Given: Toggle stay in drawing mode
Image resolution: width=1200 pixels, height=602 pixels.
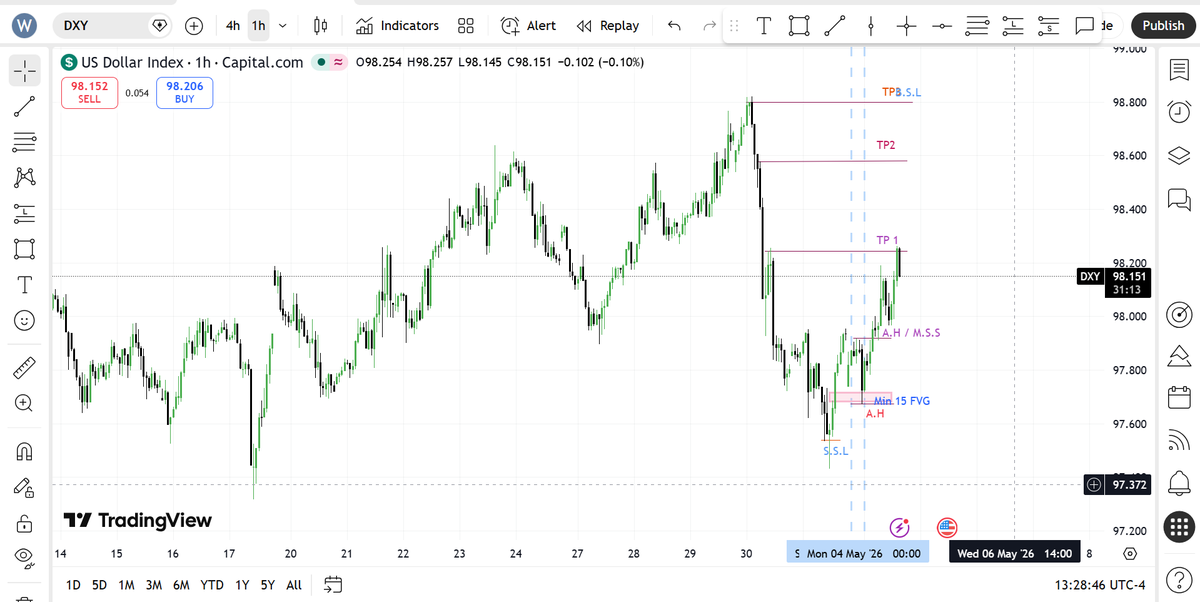Looking at the screenshot, I should tap(26, 487).
